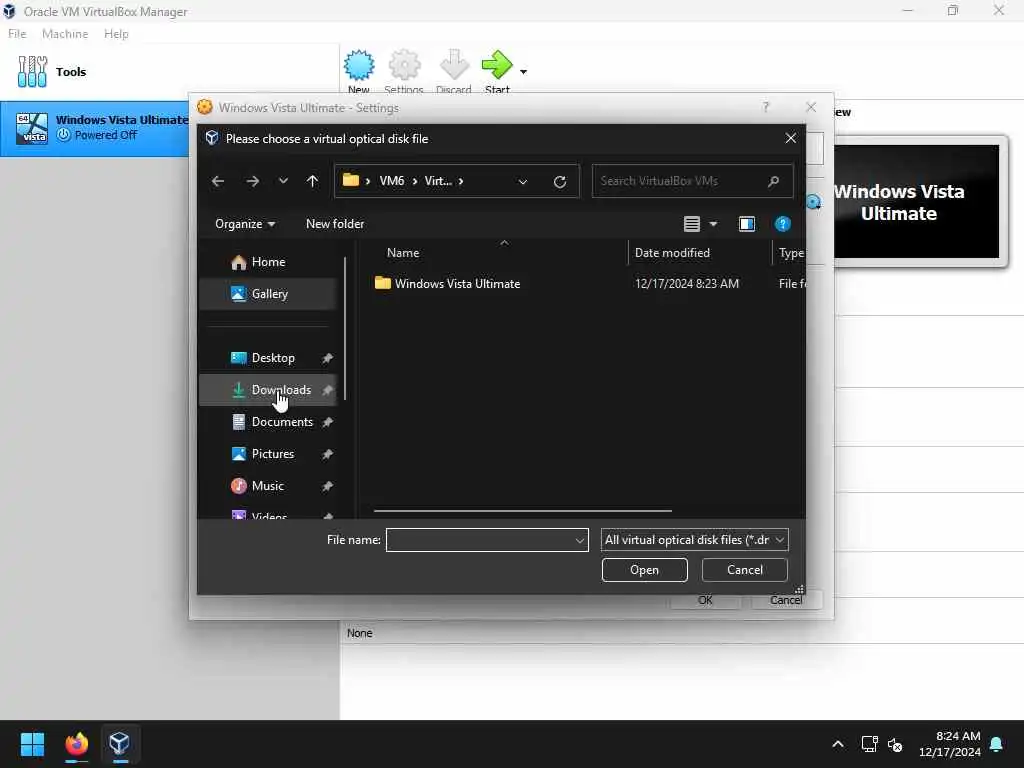Click the Open button
Viewport: 1024px width, 768px height.
pyautogui.click(x=645, y=570)
